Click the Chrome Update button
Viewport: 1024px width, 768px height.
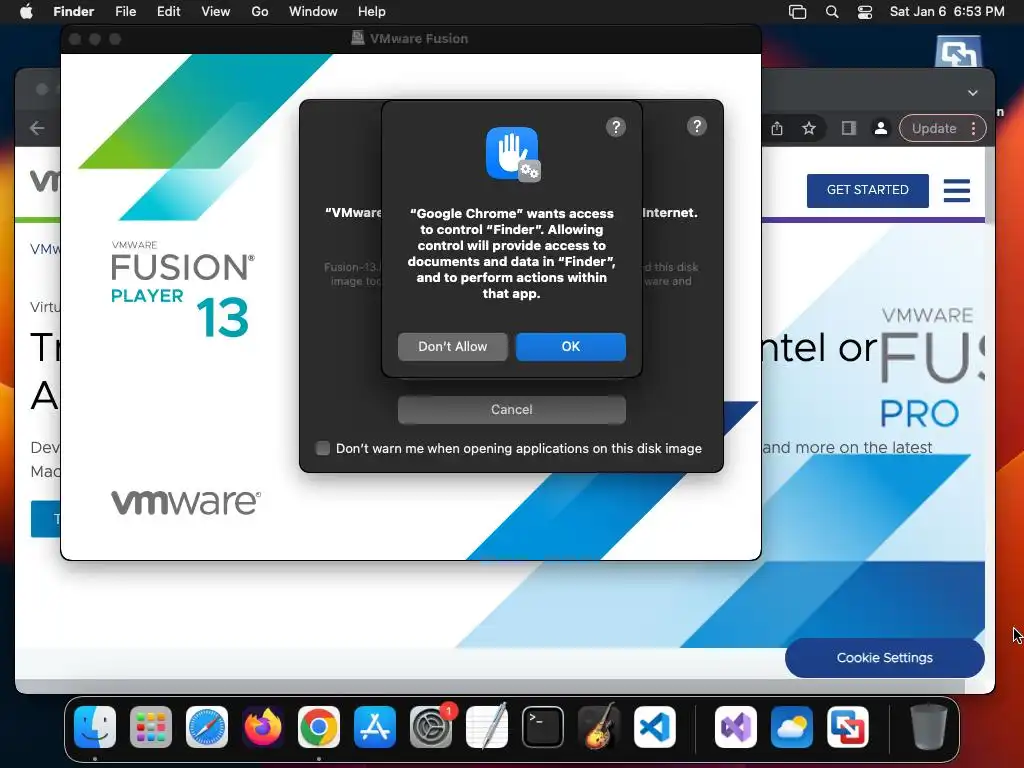934,128
